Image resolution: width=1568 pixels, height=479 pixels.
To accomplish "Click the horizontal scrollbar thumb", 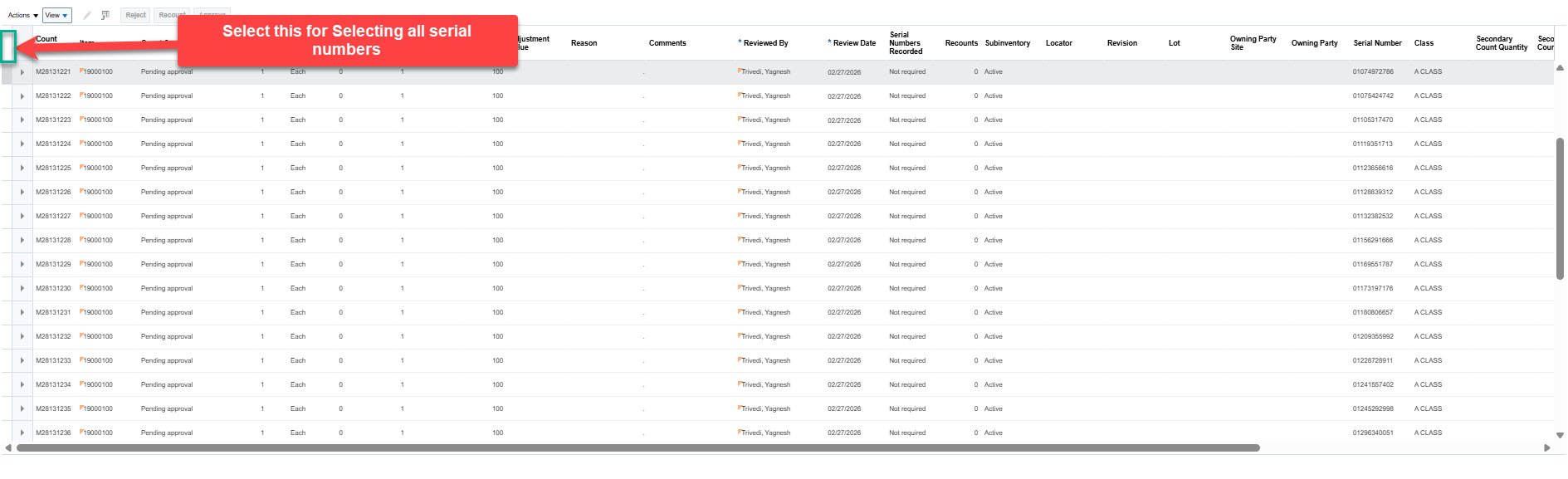I will (638, 447).
